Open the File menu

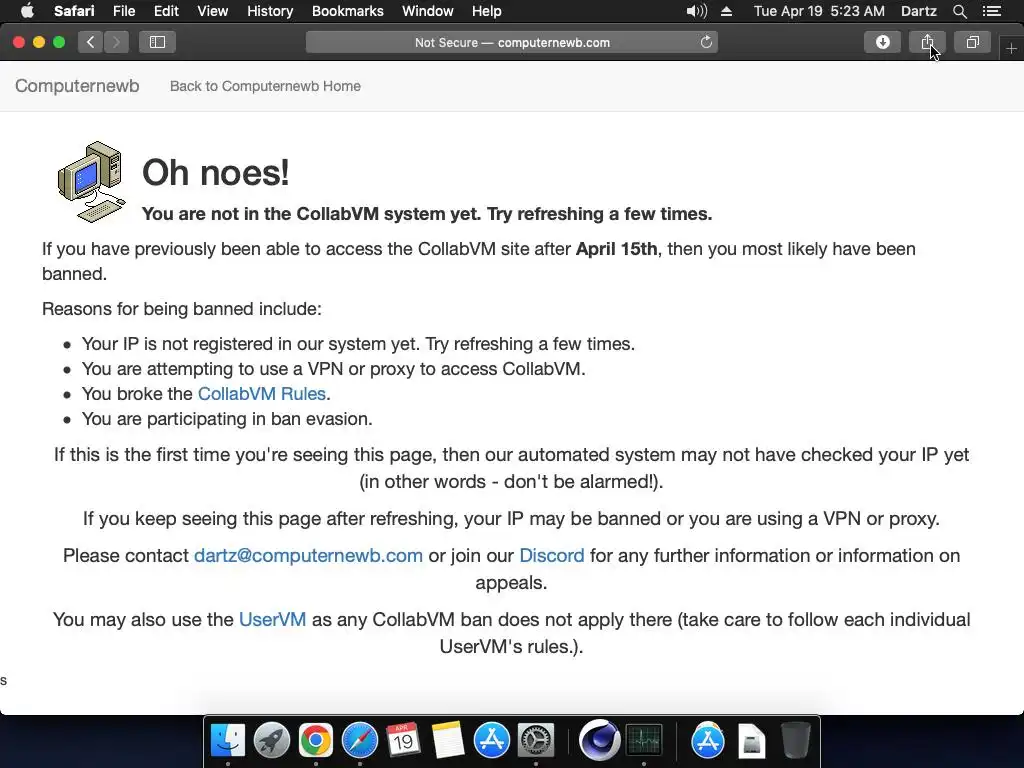click(123, 11)
